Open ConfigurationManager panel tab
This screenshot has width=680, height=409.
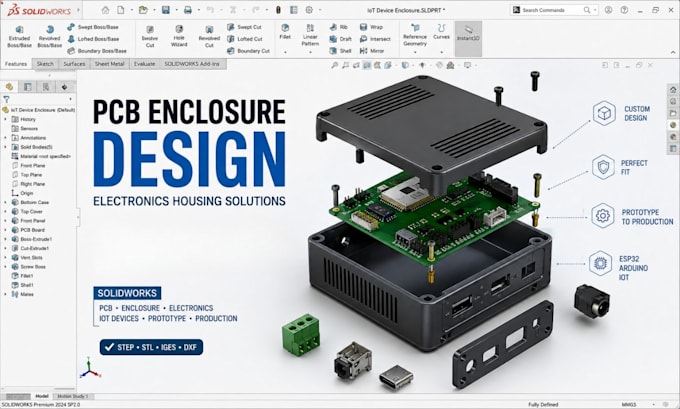point(46,87)
